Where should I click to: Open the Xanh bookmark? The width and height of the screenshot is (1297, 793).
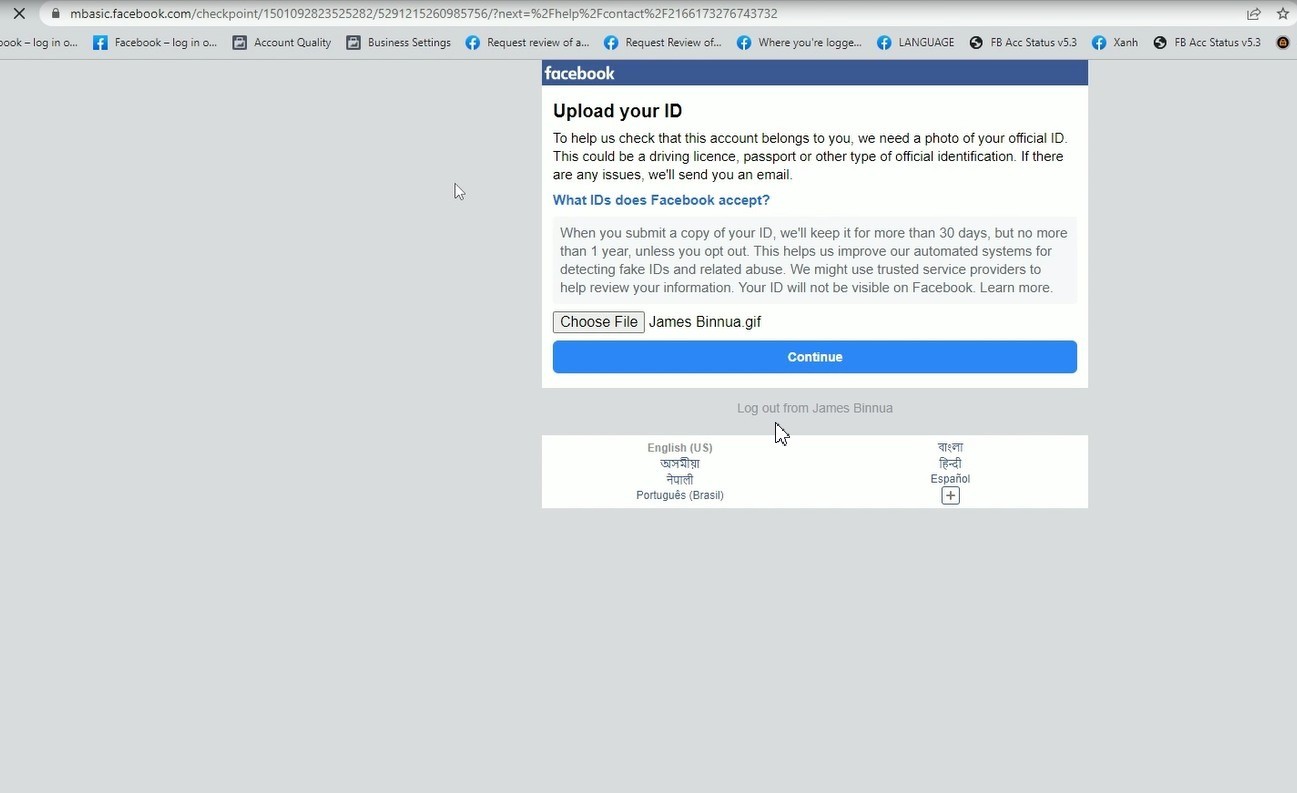tap(1115, 43)
